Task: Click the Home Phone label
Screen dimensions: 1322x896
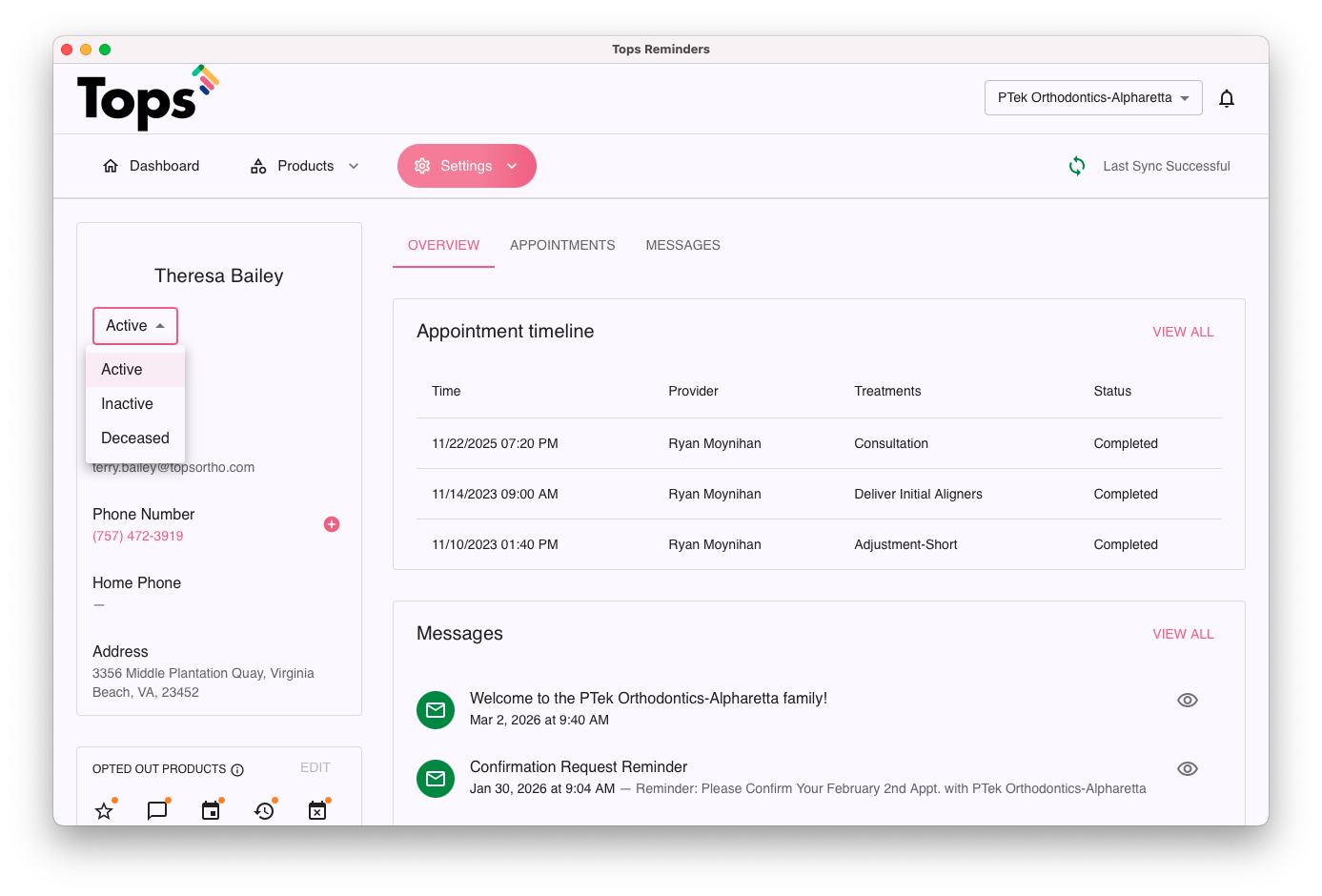Action: tap(136, 582)
